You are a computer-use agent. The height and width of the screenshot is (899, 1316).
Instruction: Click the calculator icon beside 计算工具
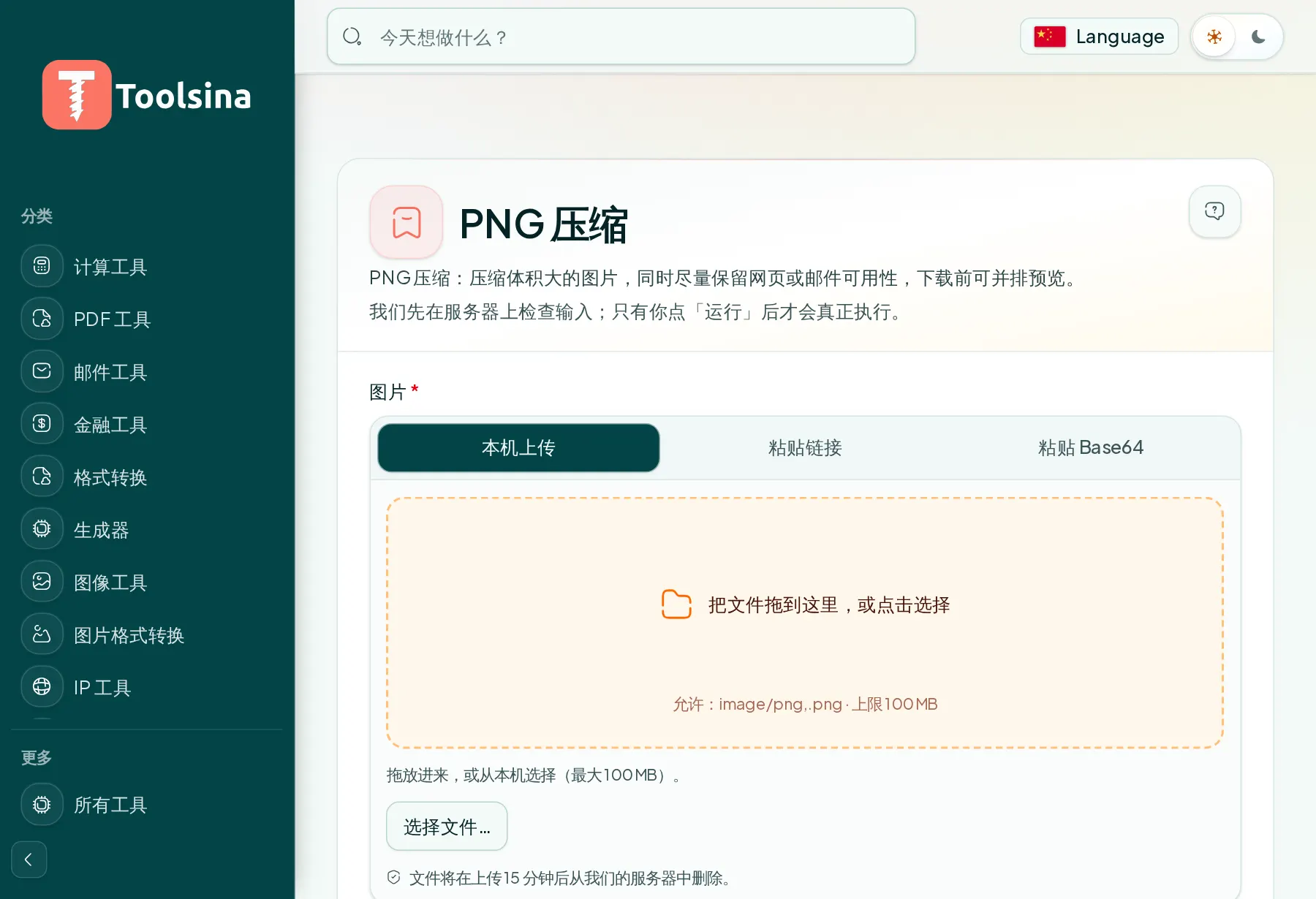[42, 266]
